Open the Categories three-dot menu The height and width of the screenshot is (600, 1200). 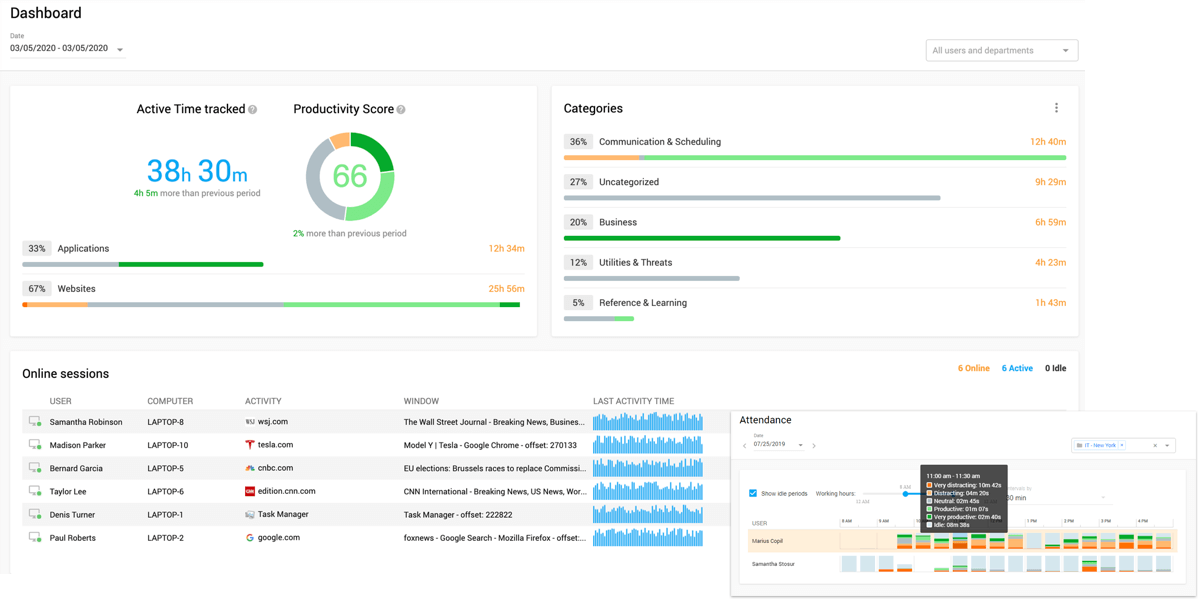[1056, 108]
